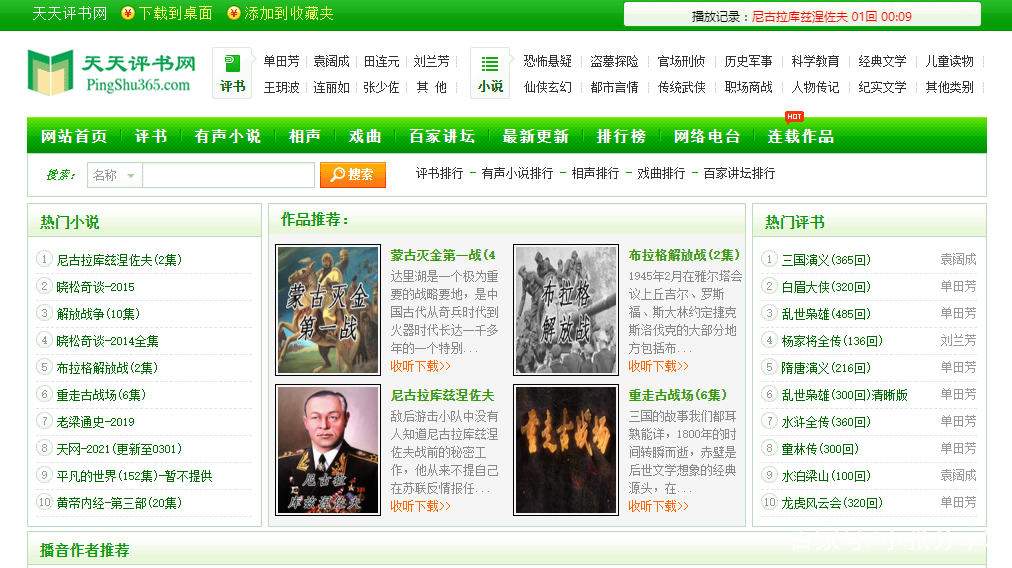Click the search keyword input field
Image resolution: width=1012 pixels, height=568 pixels.
point(228,175)
